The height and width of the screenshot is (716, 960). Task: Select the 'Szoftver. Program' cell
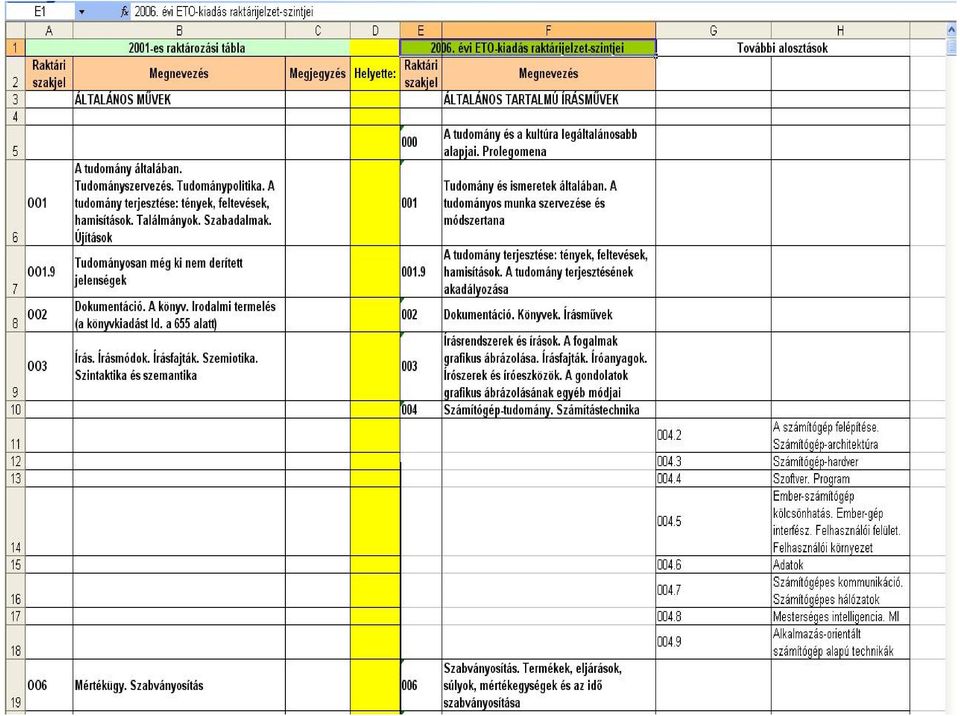click(x=840, y=478)
